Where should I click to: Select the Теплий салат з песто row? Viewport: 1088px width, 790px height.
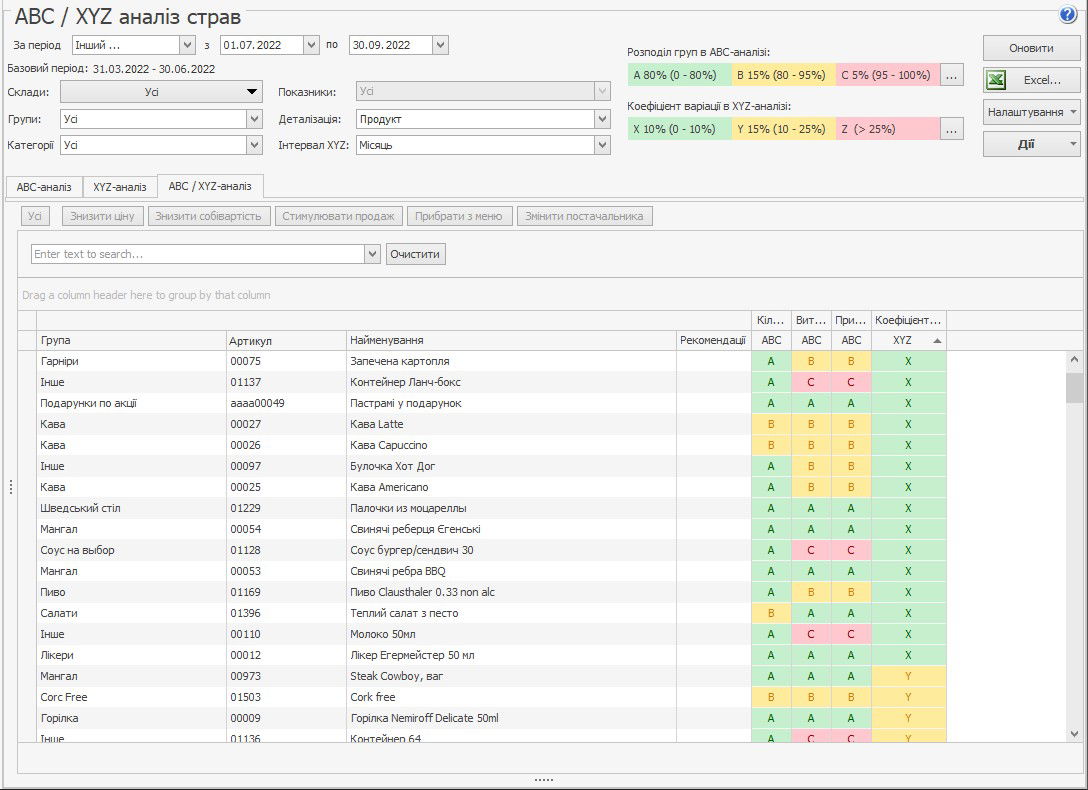tap(491, 613)
